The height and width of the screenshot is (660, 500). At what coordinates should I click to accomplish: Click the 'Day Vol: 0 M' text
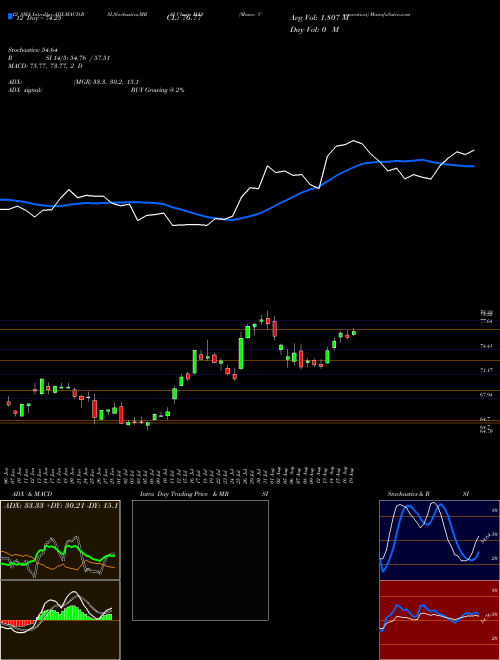(314, 29)
